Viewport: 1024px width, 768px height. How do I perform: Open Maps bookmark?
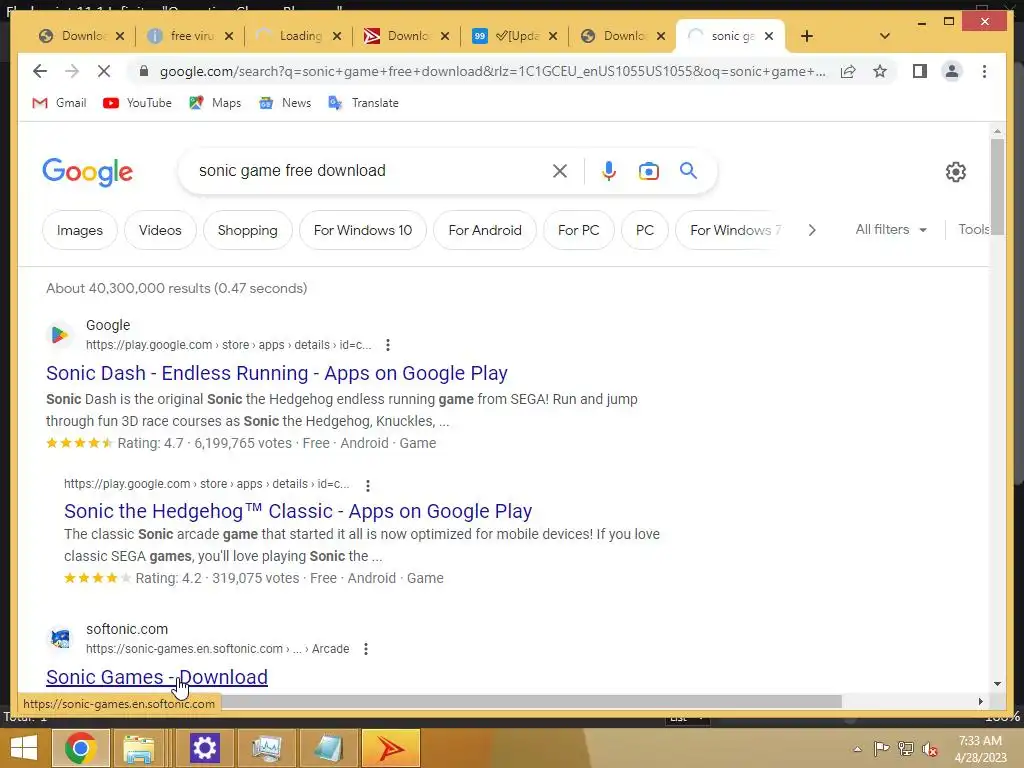(215, 103)
